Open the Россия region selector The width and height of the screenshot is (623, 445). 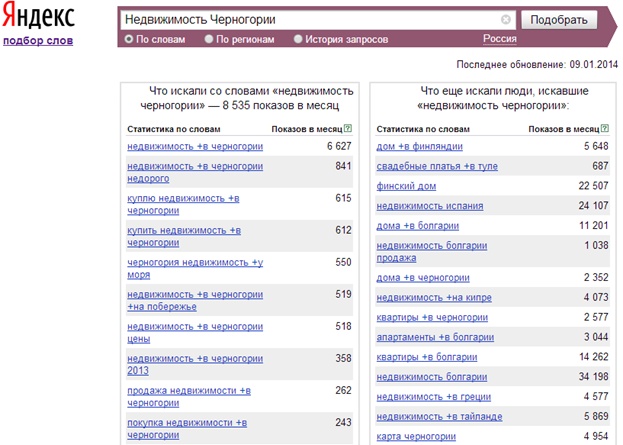click(x=500, y=39)
